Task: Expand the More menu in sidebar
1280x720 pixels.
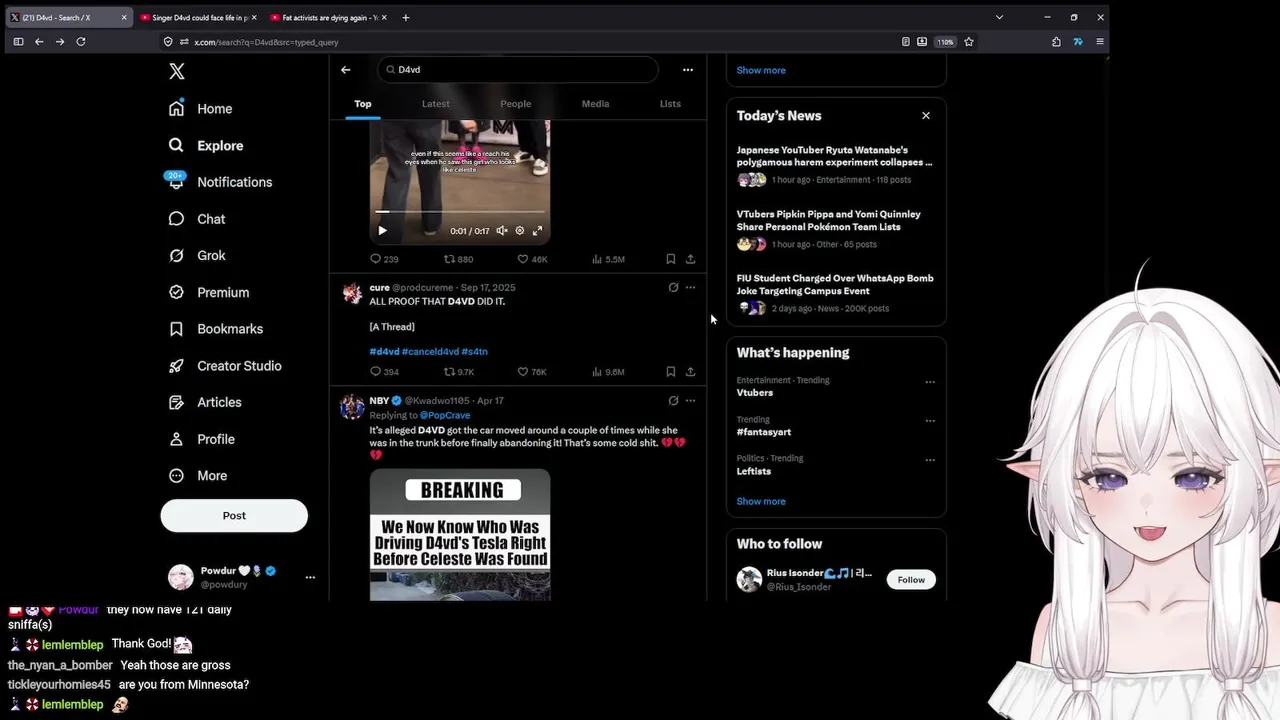Action: (198, 476)
